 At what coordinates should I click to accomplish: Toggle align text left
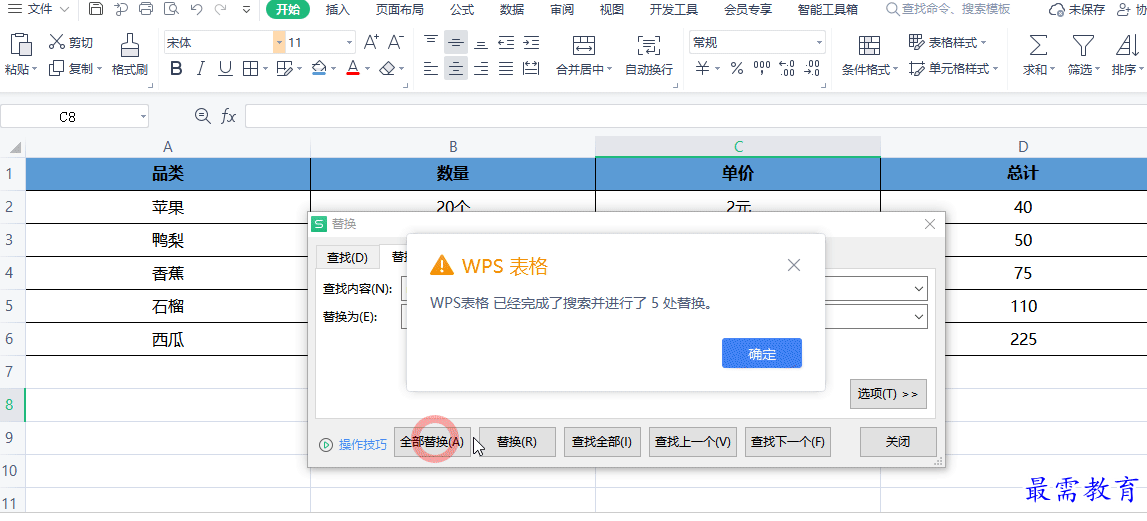(432, 69)
